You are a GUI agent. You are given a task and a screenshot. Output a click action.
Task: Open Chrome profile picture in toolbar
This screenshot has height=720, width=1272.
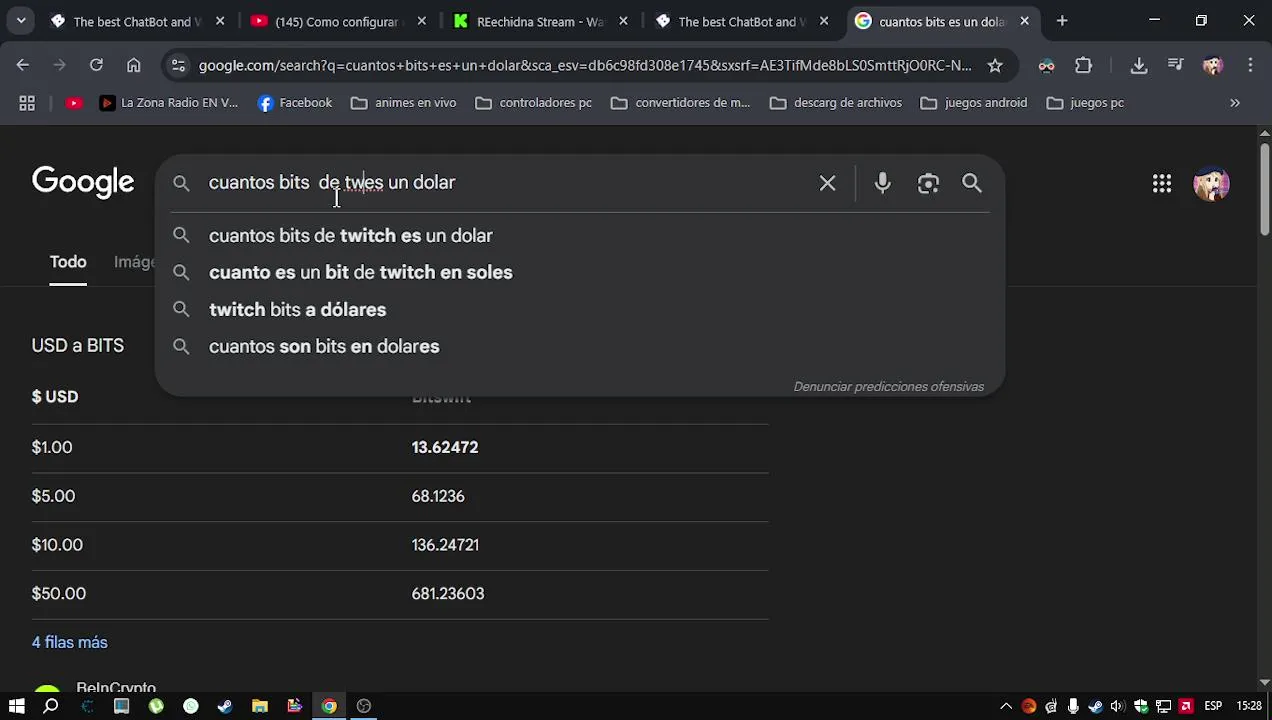coord(1213,65)
